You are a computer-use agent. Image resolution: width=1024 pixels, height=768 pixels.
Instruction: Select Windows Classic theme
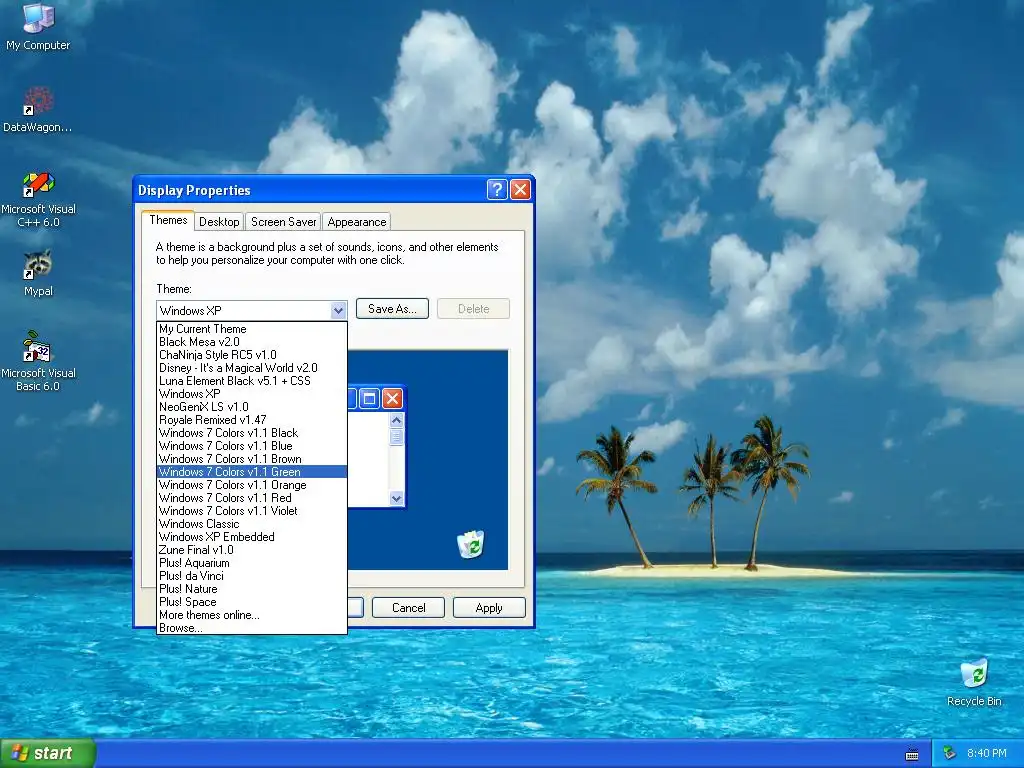252,524
